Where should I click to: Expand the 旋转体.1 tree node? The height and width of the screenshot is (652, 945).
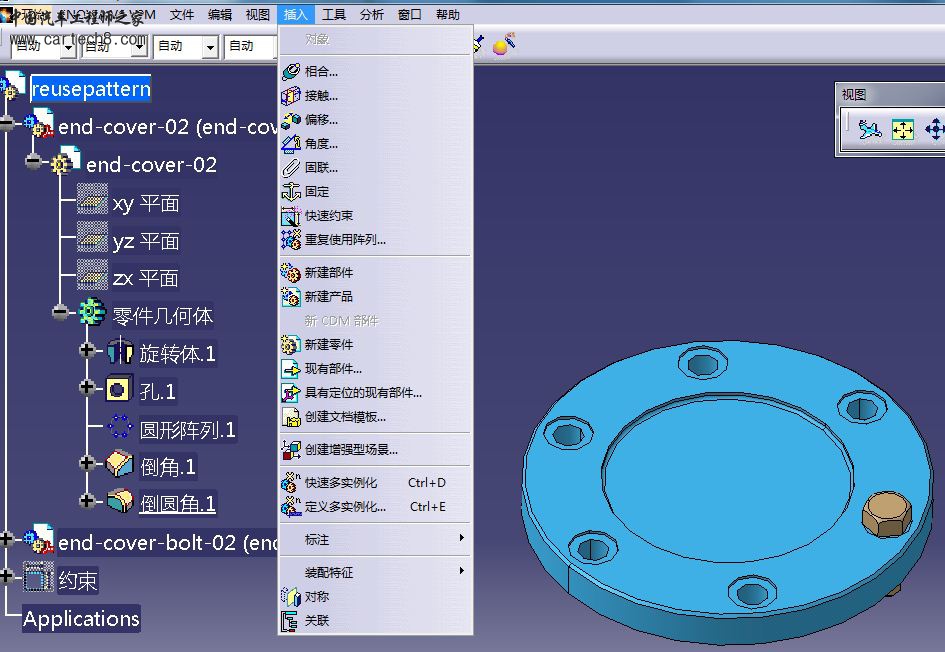click(88, 351)
